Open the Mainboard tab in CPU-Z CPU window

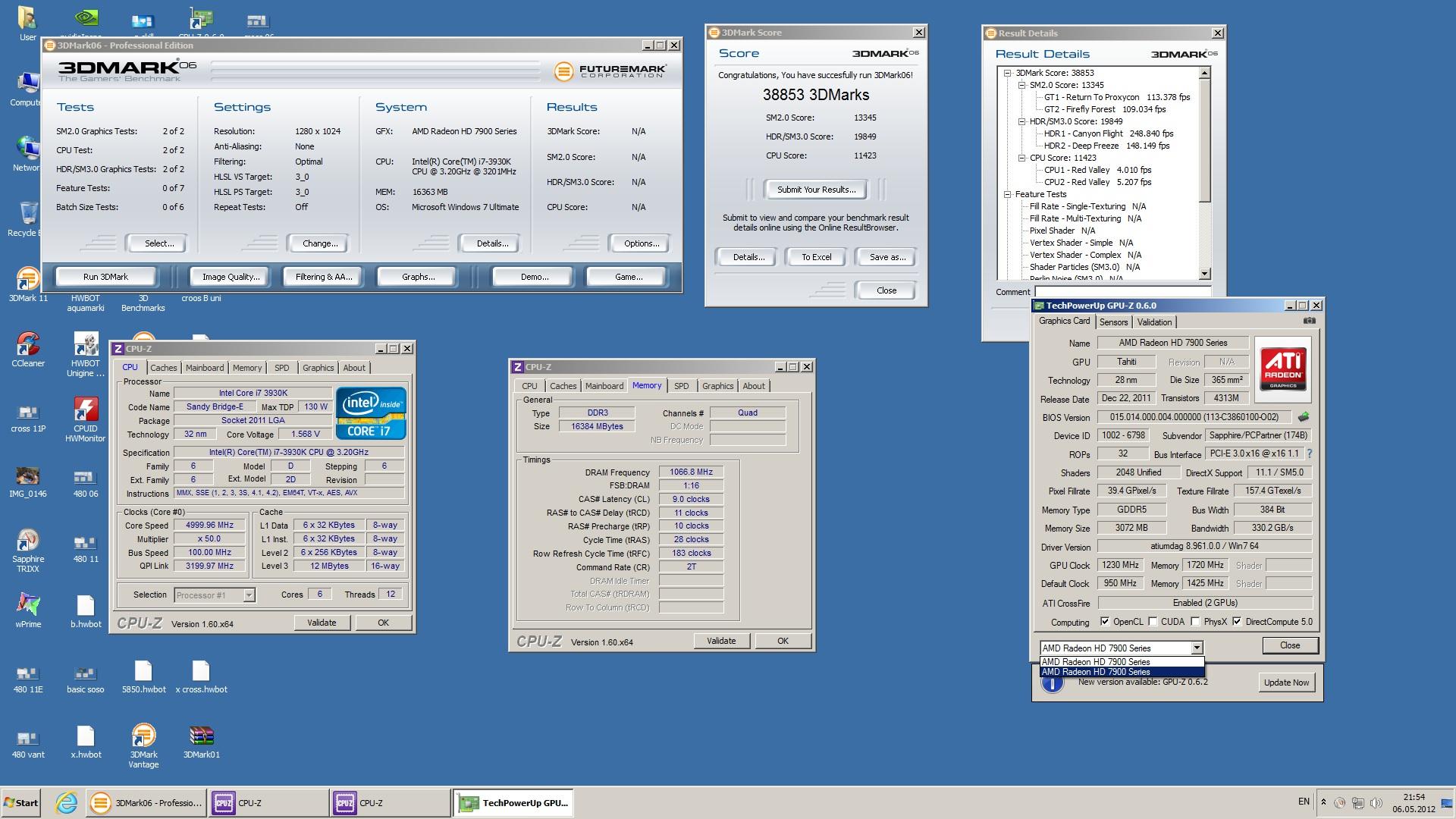click(x=205, y=368)
